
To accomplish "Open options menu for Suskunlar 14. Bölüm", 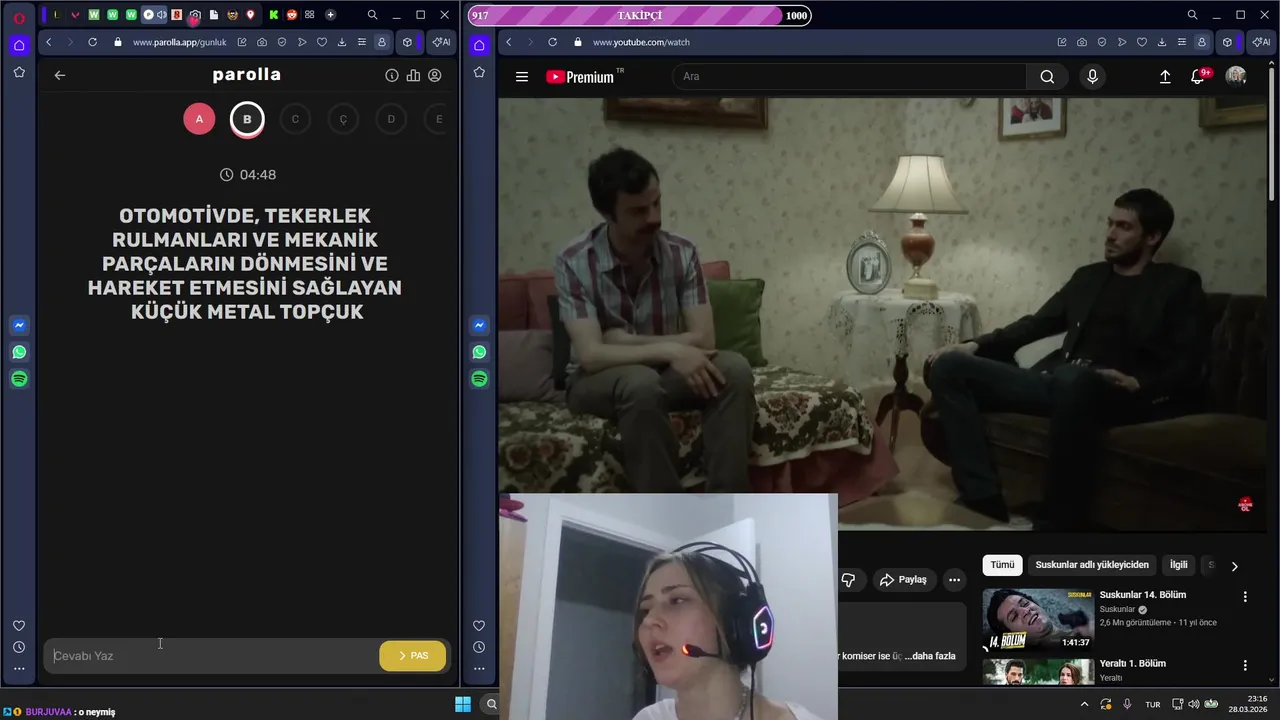I will point(1245,597).
